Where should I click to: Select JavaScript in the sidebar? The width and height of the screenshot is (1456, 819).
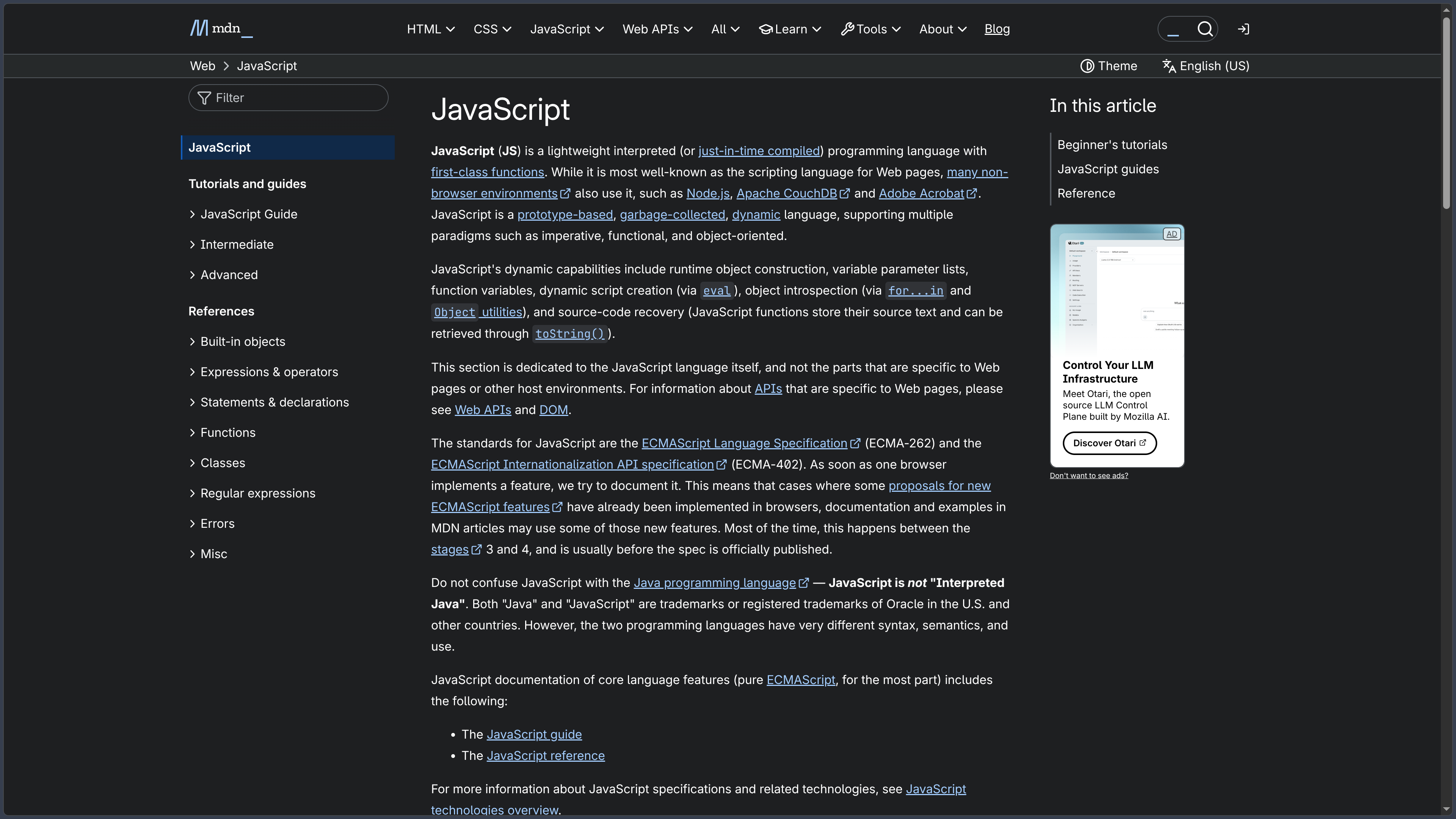[x=288, y=147]
